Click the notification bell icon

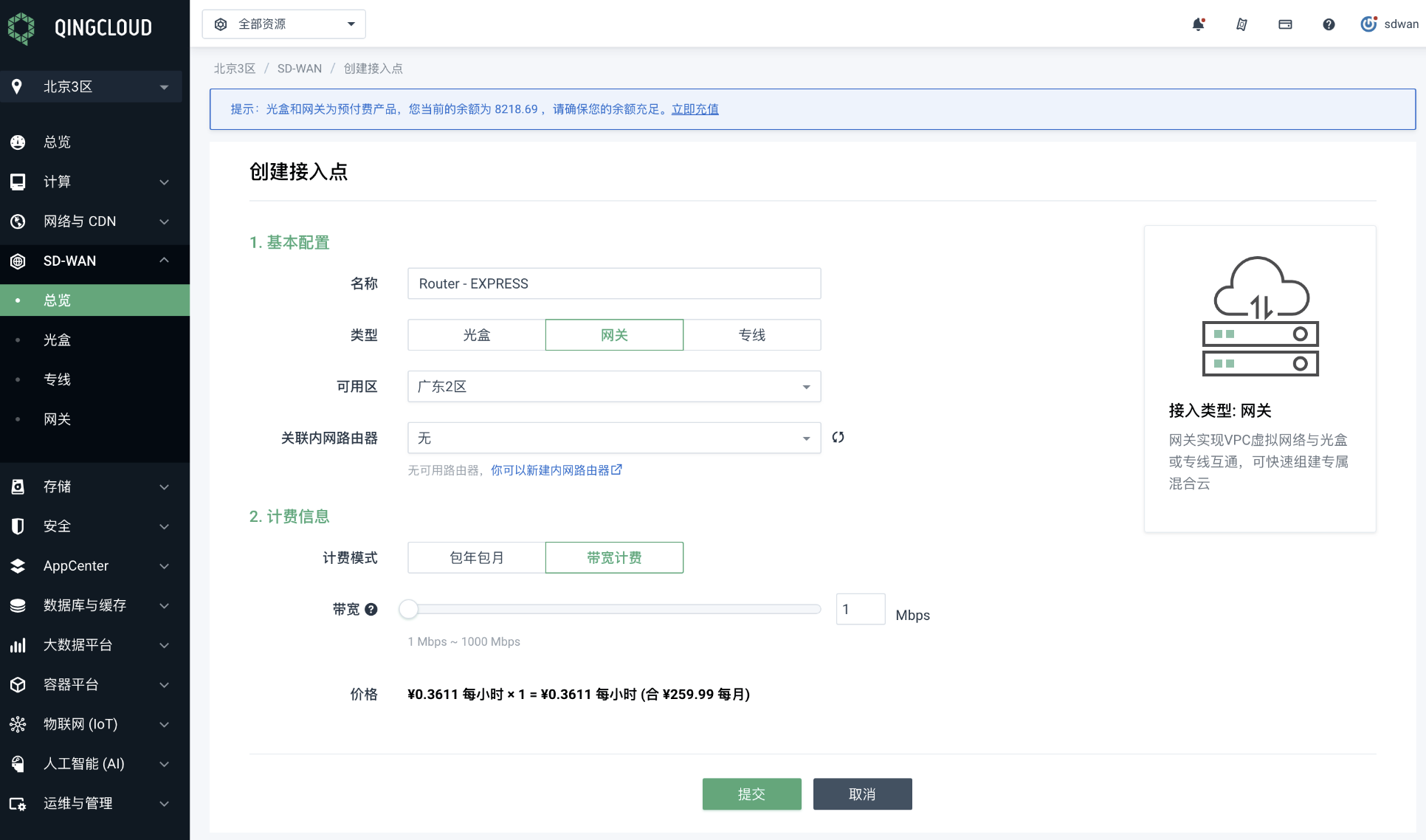1198,24
